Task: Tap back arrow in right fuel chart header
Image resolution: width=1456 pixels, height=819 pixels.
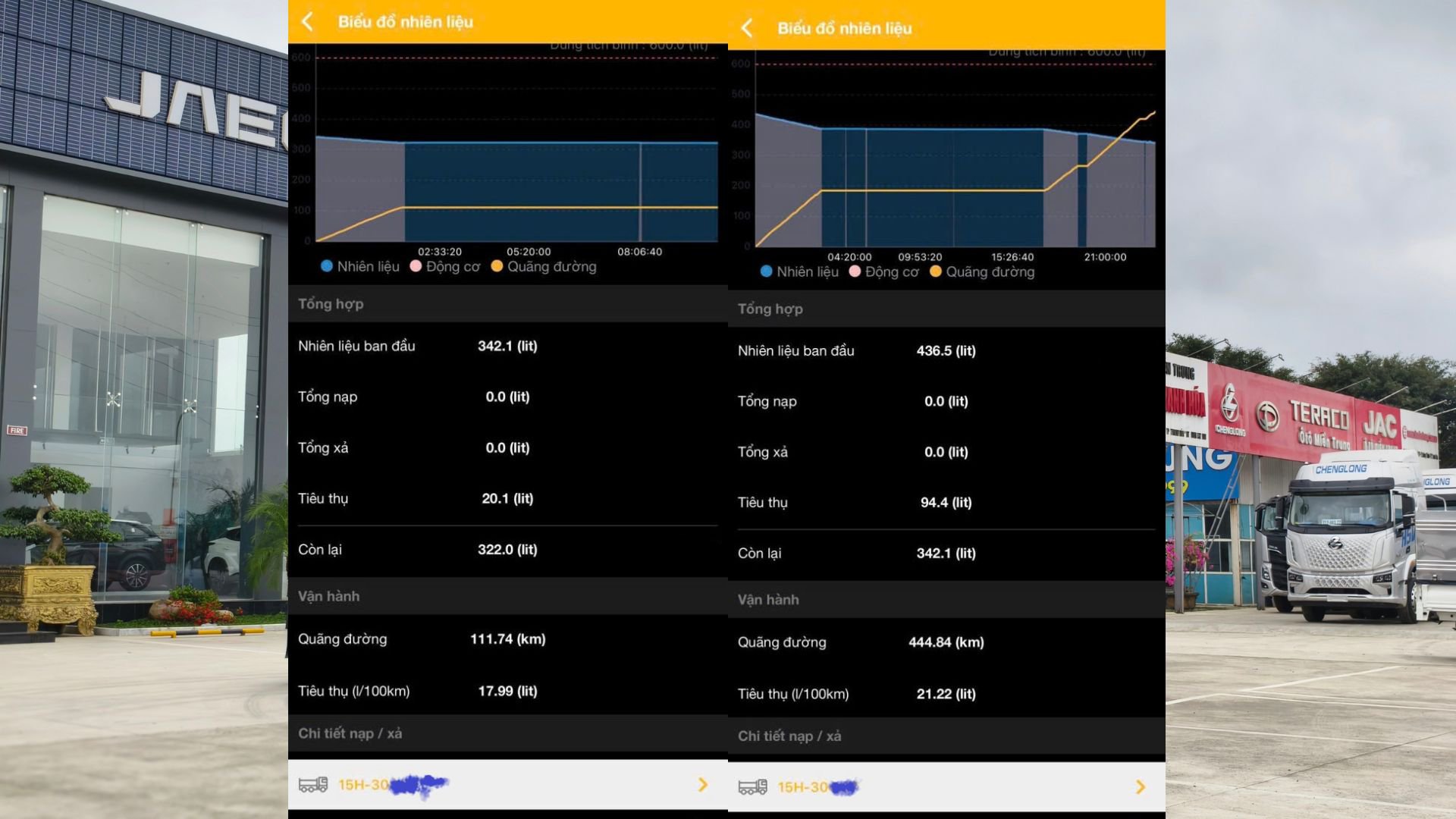Action: click(x=747, y=28)
